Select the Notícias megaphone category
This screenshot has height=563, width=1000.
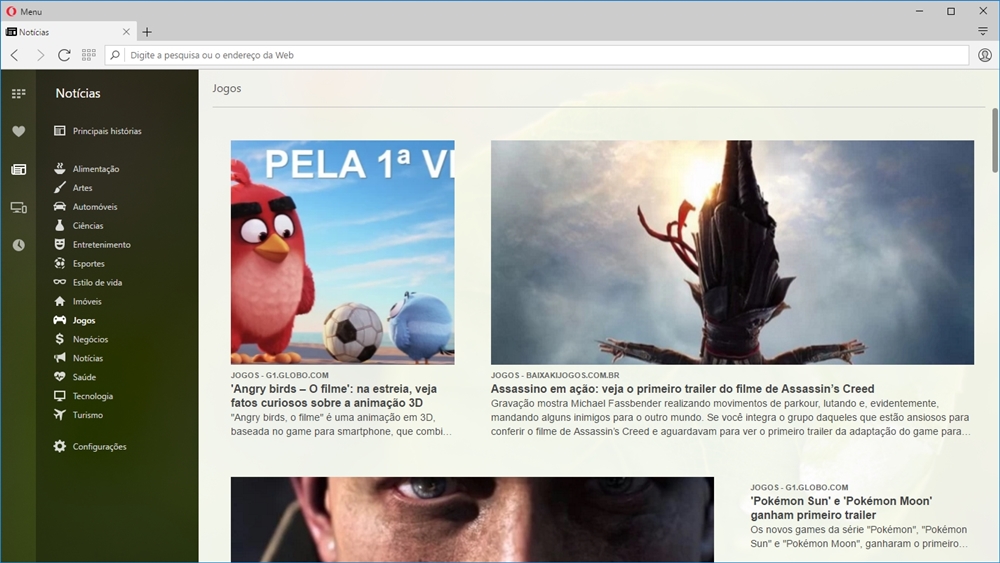[x=78, y=358]
